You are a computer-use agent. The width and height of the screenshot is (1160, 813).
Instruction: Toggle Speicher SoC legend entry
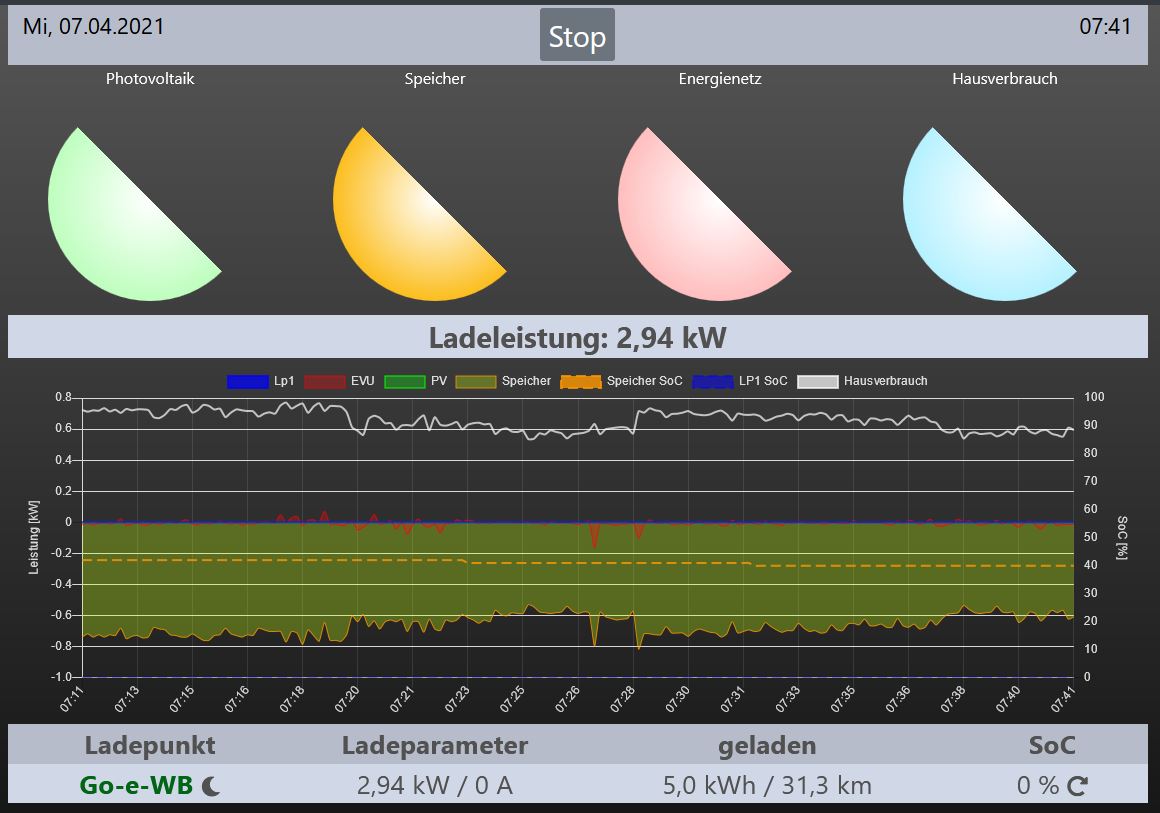(x=621, y=381)
